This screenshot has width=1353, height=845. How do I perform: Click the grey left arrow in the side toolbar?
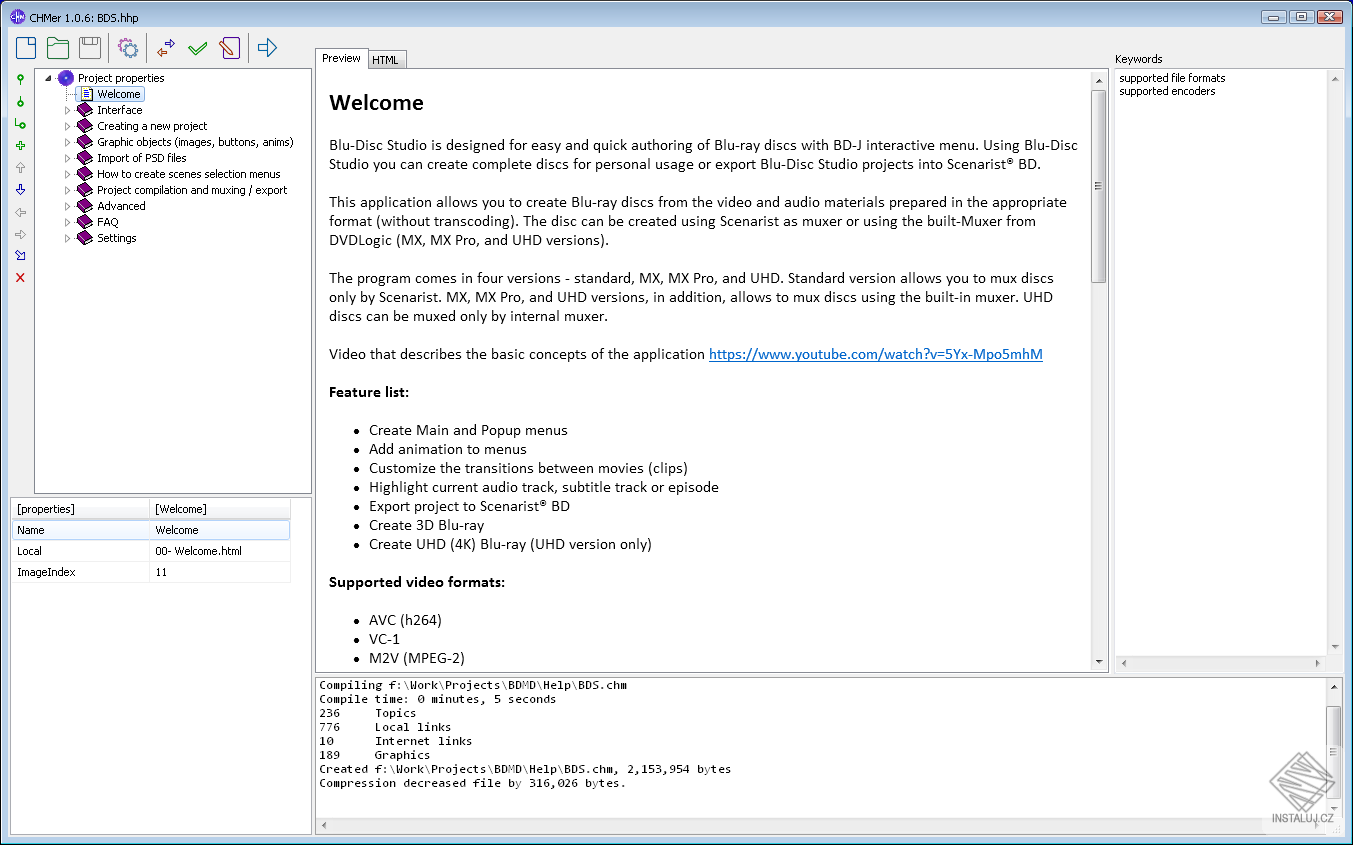[x=20, y=212]
